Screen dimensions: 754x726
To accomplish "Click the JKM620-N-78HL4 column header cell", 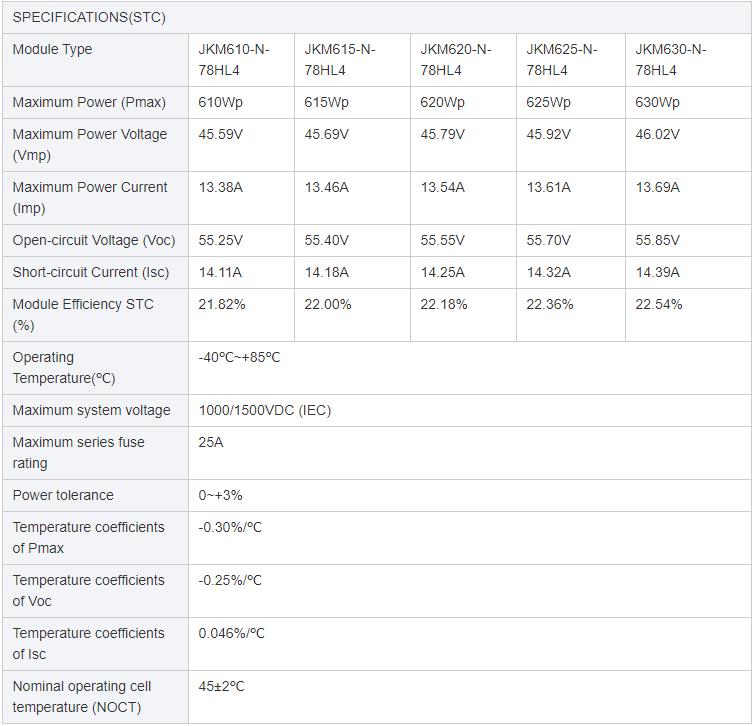I will [x=456, y=60].
